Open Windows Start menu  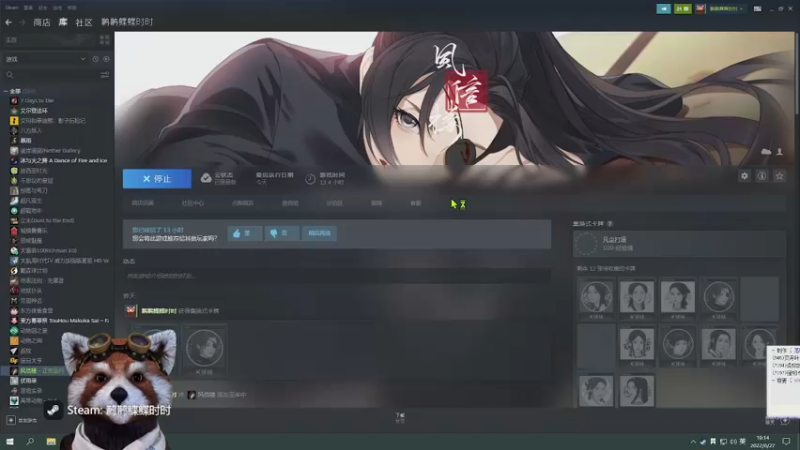tap(9, 441)
